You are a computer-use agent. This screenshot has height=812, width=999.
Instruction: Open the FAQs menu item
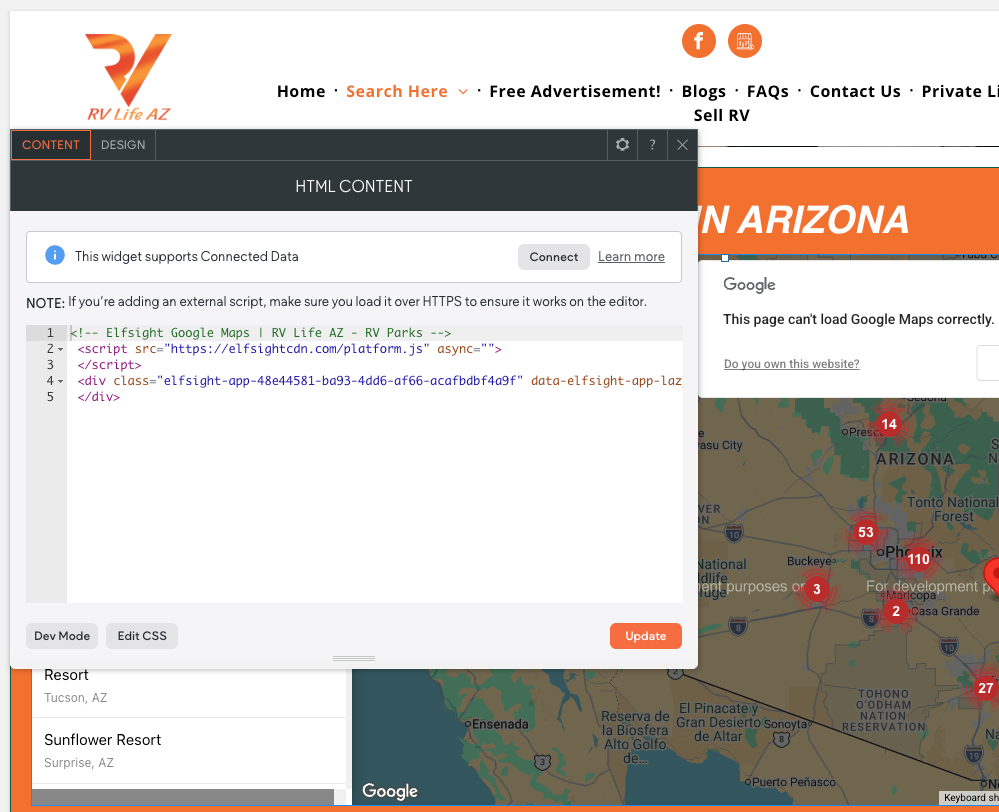pos(768,92)
